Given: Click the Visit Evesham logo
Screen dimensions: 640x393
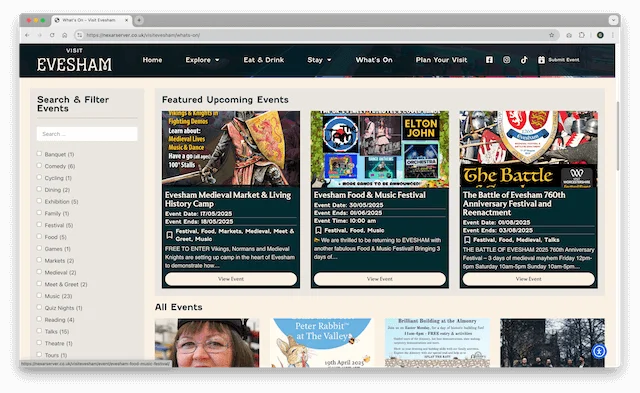Looking at the screenshot, I should [74, 60].
